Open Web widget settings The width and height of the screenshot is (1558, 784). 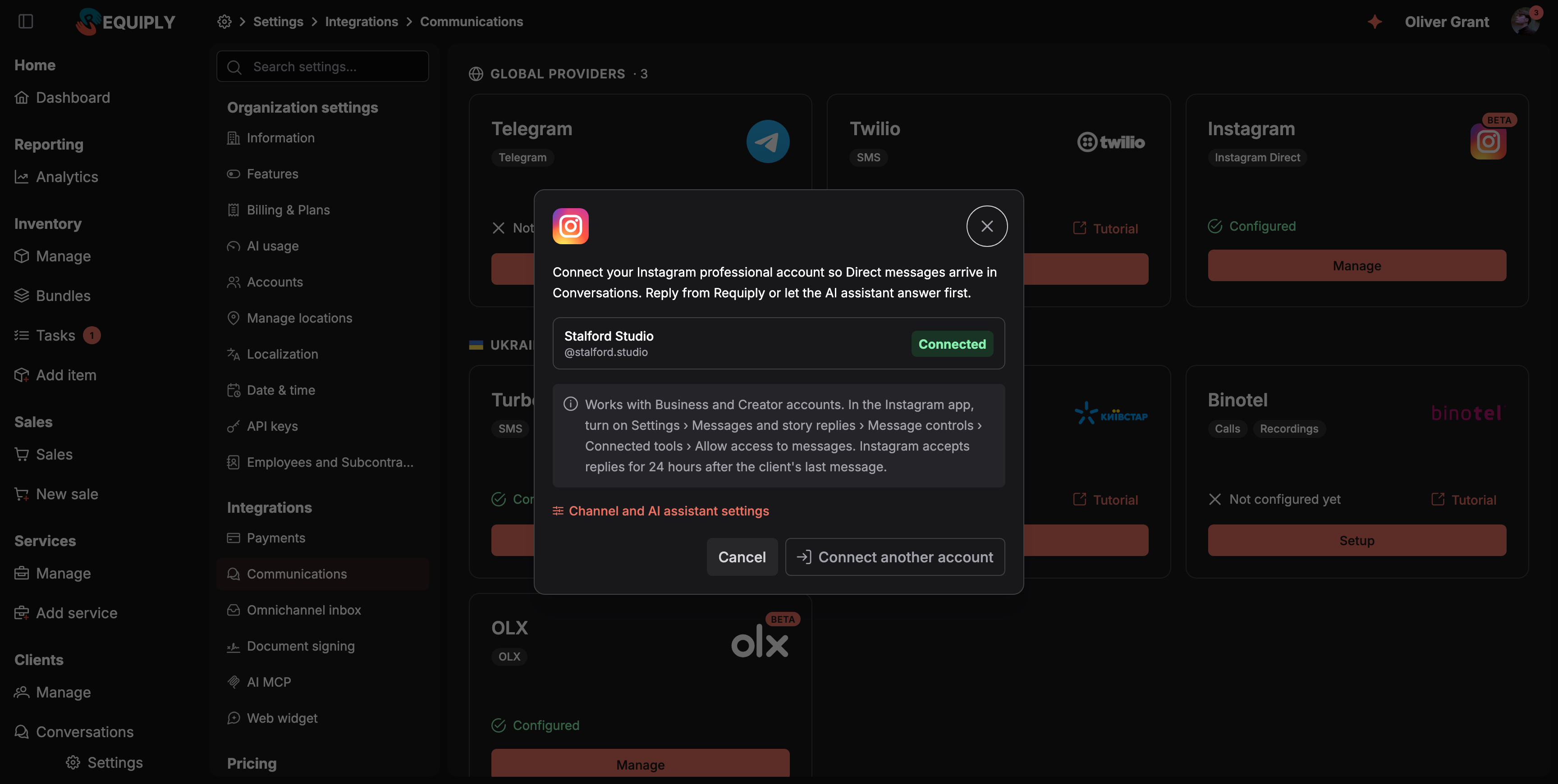(322, 717)
